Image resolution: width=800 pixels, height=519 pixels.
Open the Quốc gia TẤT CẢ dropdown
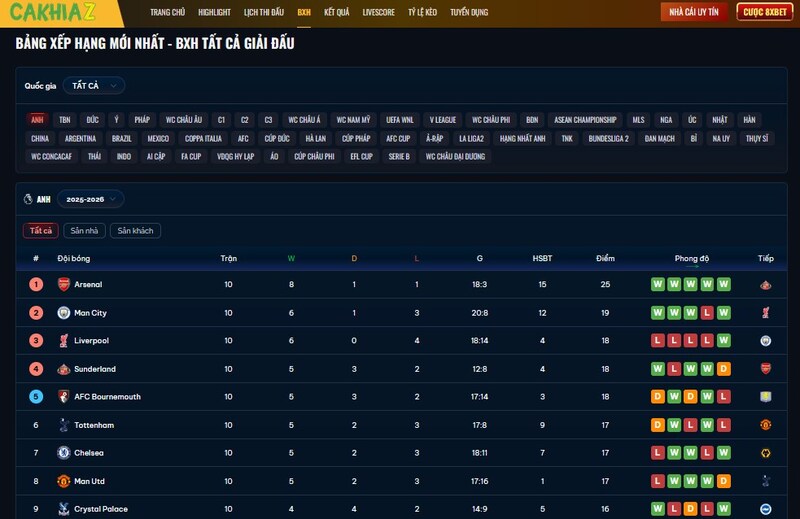click(94, 86)
